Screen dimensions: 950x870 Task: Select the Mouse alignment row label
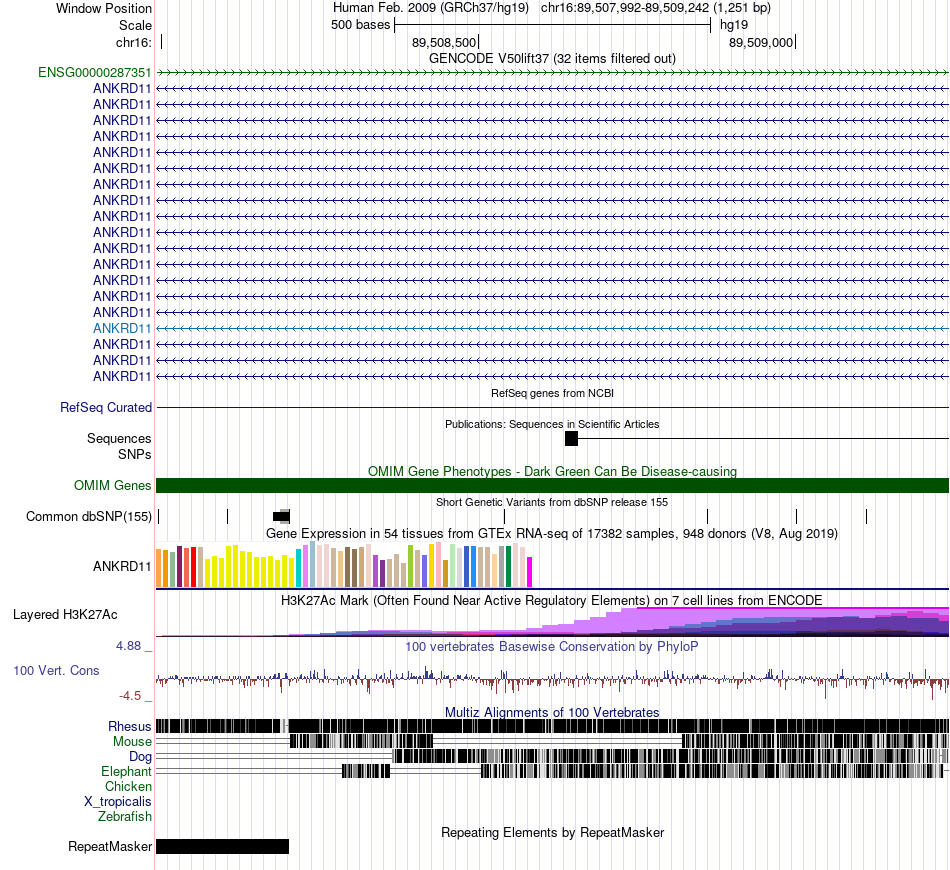pos(132,742)
